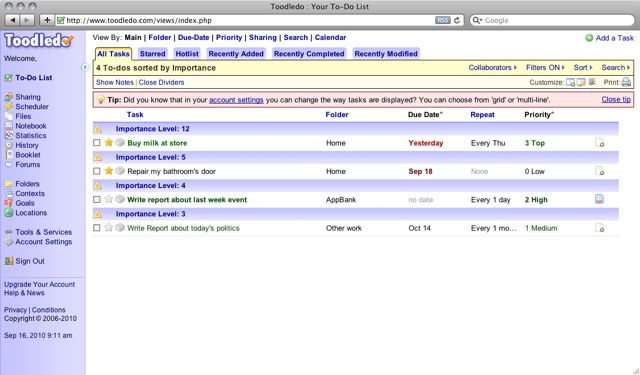Click Close Dividers
The width and height of the screenshot is (640, 375).
pyautogui.click(x=161, y=82)
